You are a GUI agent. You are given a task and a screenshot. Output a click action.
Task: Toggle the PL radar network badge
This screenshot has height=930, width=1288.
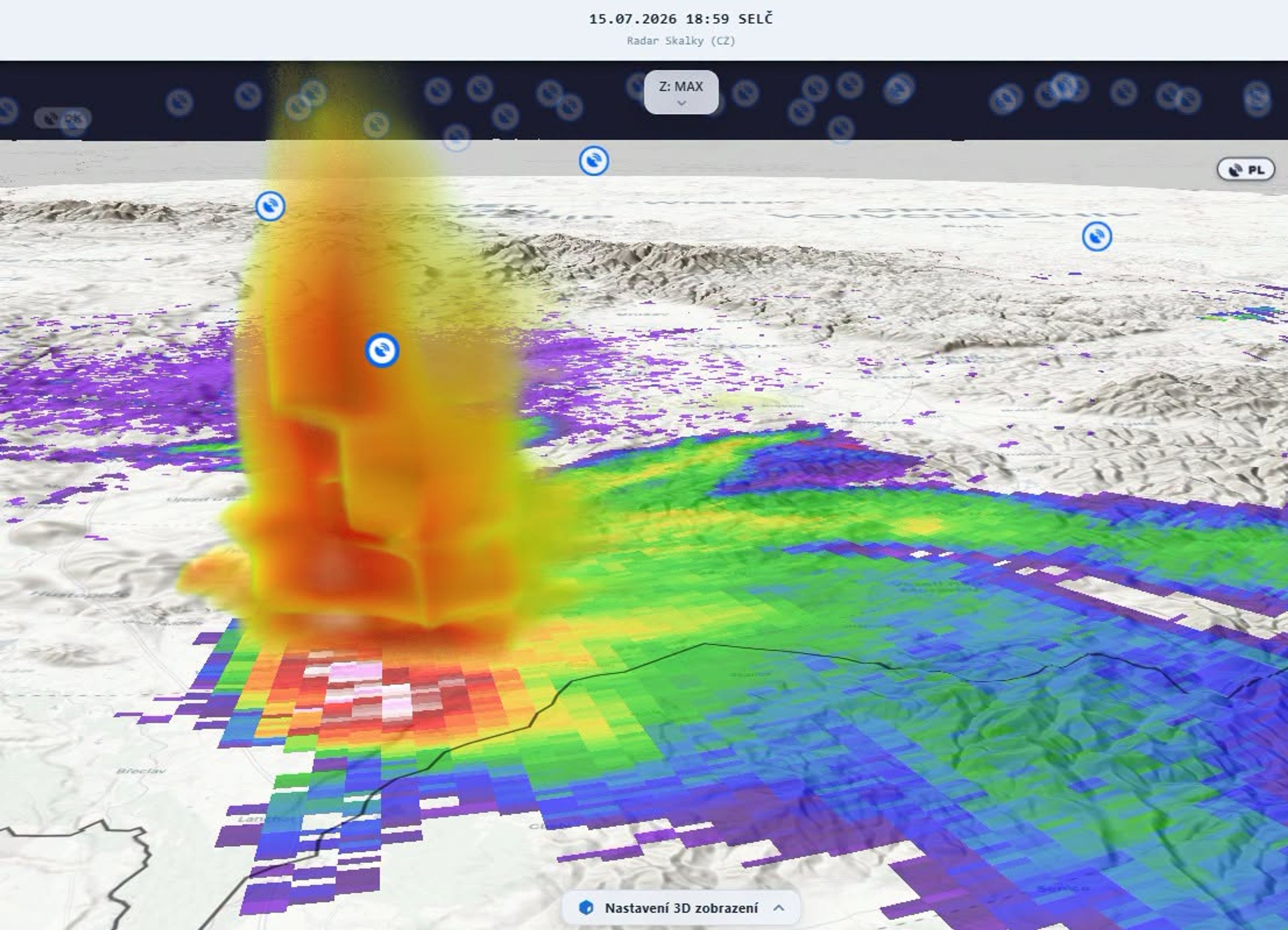pyautogui.click(x=1246, y=169)
